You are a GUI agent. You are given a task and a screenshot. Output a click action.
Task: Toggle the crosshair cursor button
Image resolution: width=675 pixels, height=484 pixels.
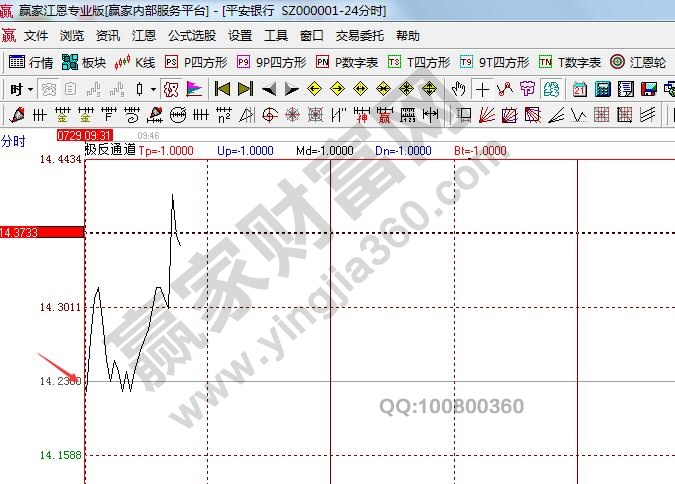pyautogui.click(x=483, y=89)
